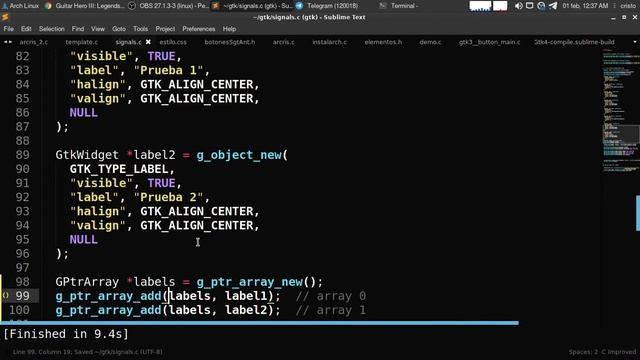640x360 pixels.
Task: Open the Goto menu
Action: pyautogui.click(x=119, y=29)
